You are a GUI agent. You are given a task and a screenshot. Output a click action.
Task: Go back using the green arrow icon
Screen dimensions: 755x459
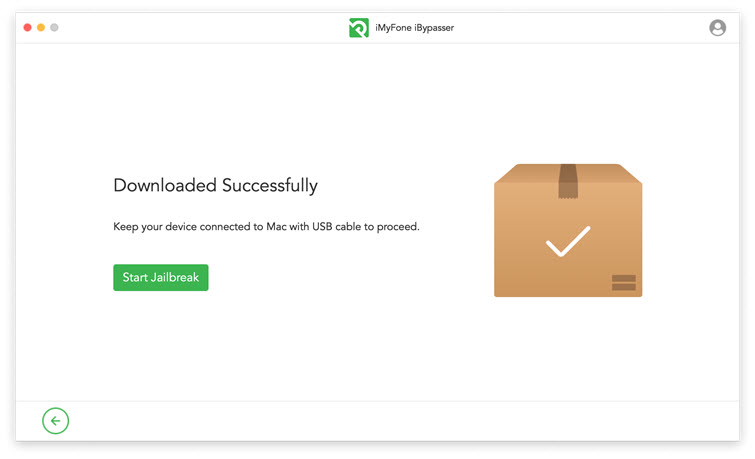click(56, 421)
